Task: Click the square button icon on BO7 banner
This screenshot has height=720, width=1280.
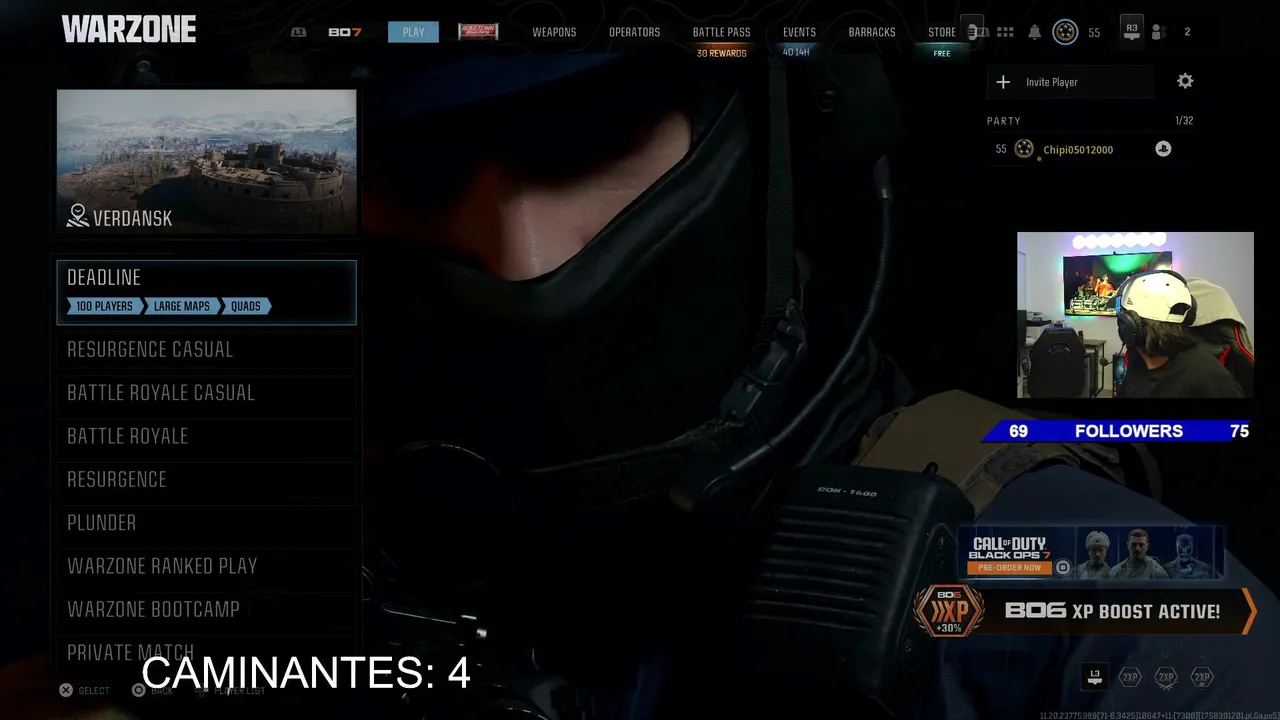Action: click(x=1063, y=567)
